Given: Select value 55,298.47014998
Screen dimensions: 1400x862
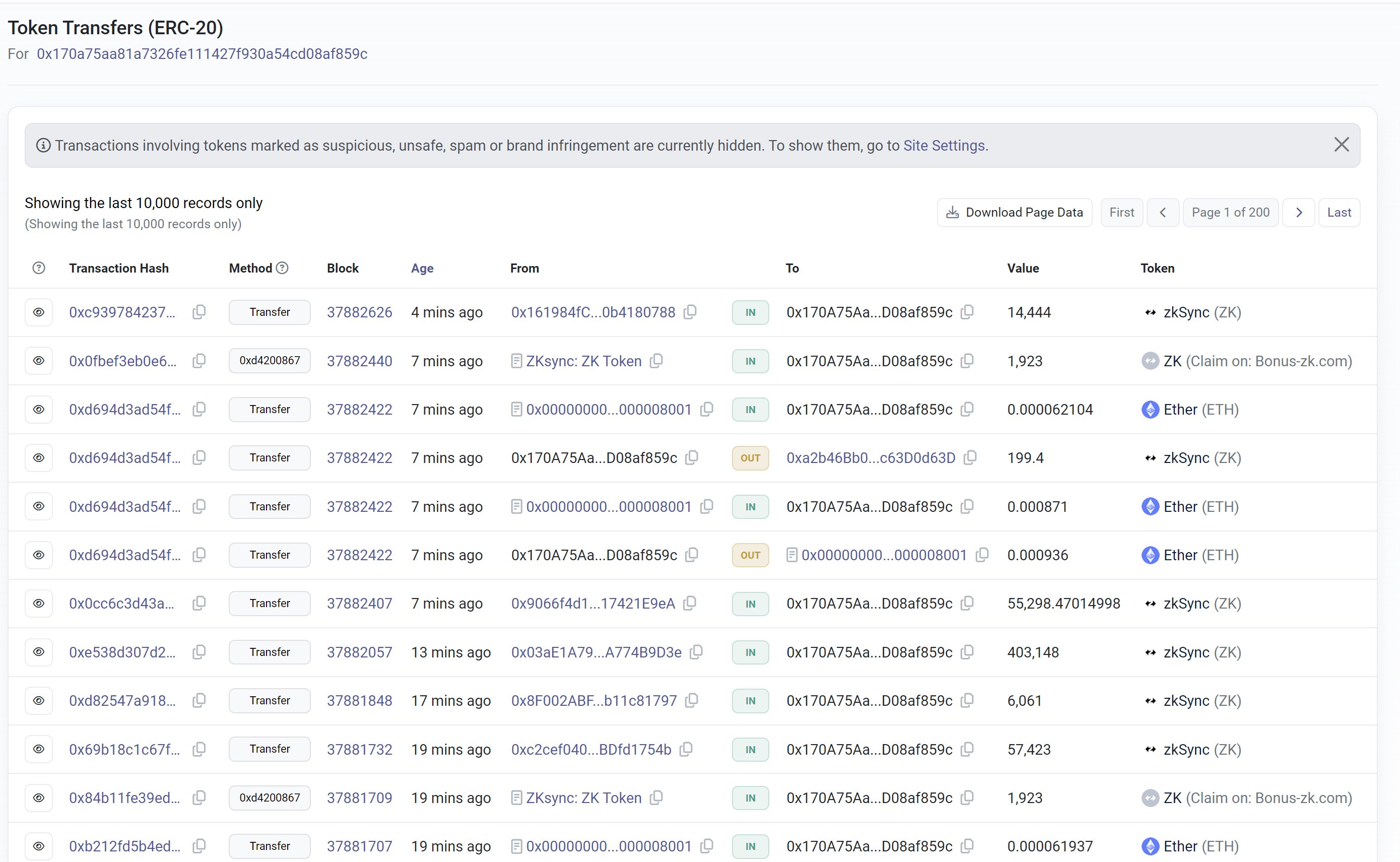Looking at the screenshot, I should (1063, 603).
